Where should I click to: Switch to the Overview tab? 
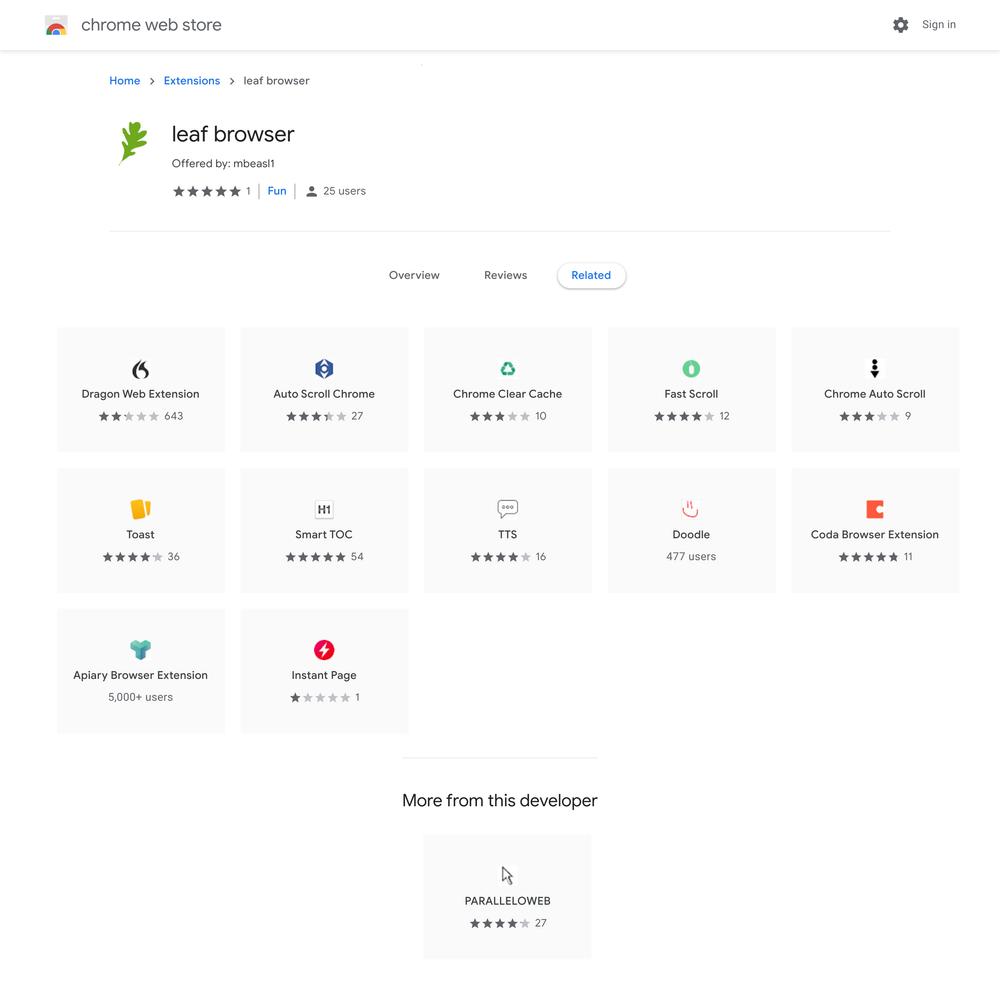click(x=414, y=275)
